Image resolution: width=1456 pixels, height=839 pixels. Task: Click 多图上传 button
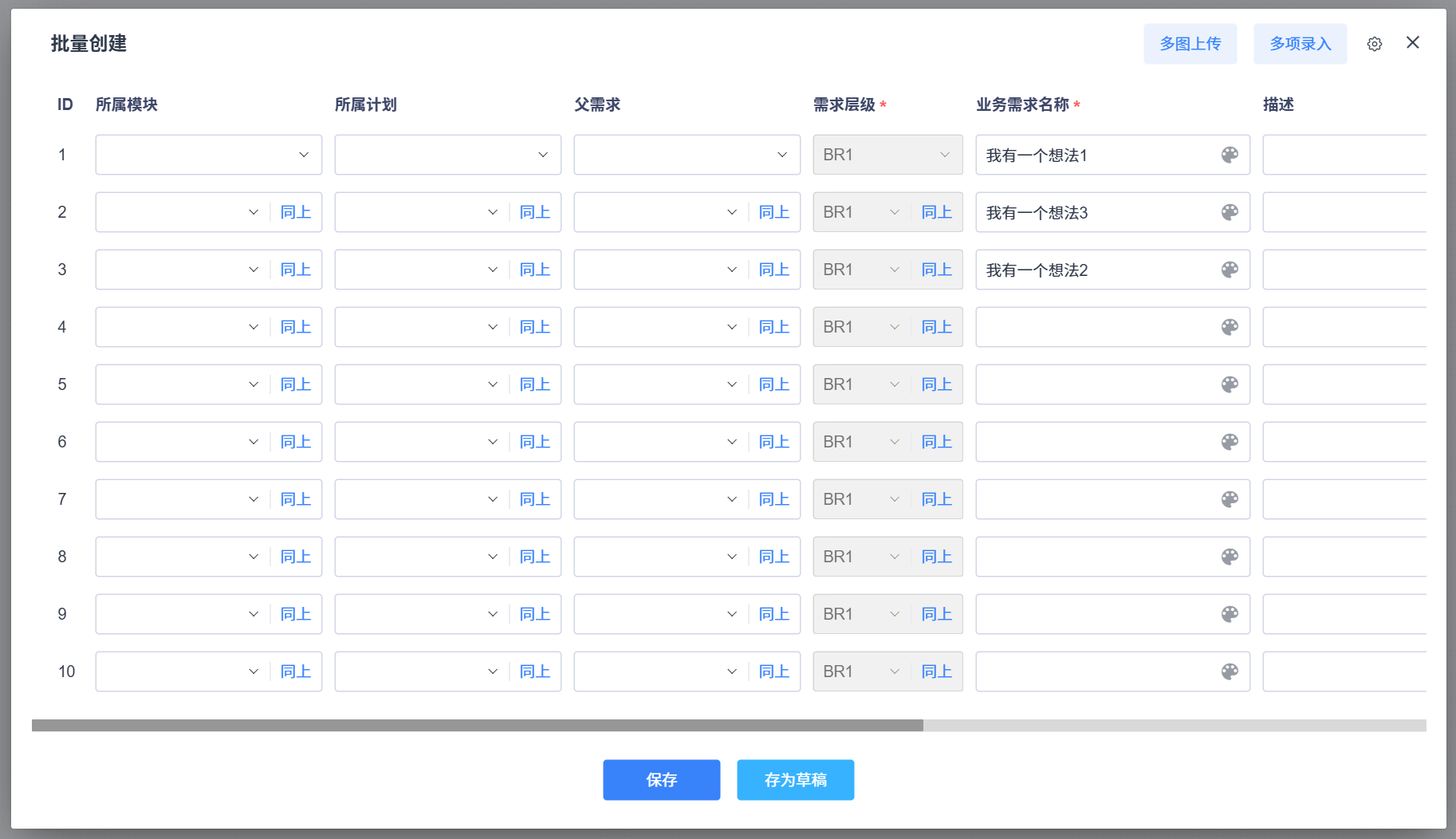(1190, 44)
